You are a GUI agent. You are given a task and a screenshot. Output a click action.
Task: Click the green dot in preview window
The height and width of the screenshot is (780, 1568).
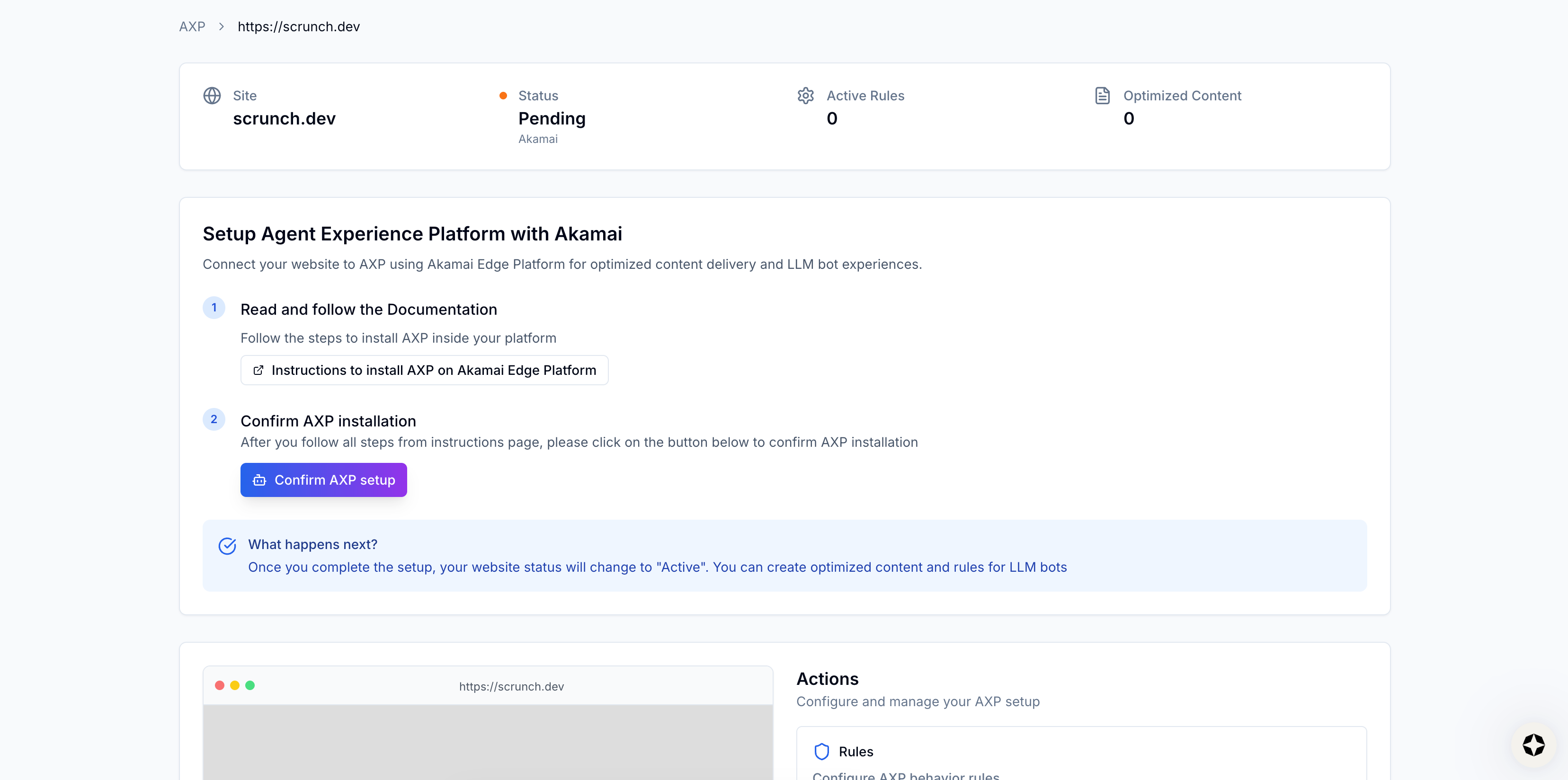(x=249, y=685)
